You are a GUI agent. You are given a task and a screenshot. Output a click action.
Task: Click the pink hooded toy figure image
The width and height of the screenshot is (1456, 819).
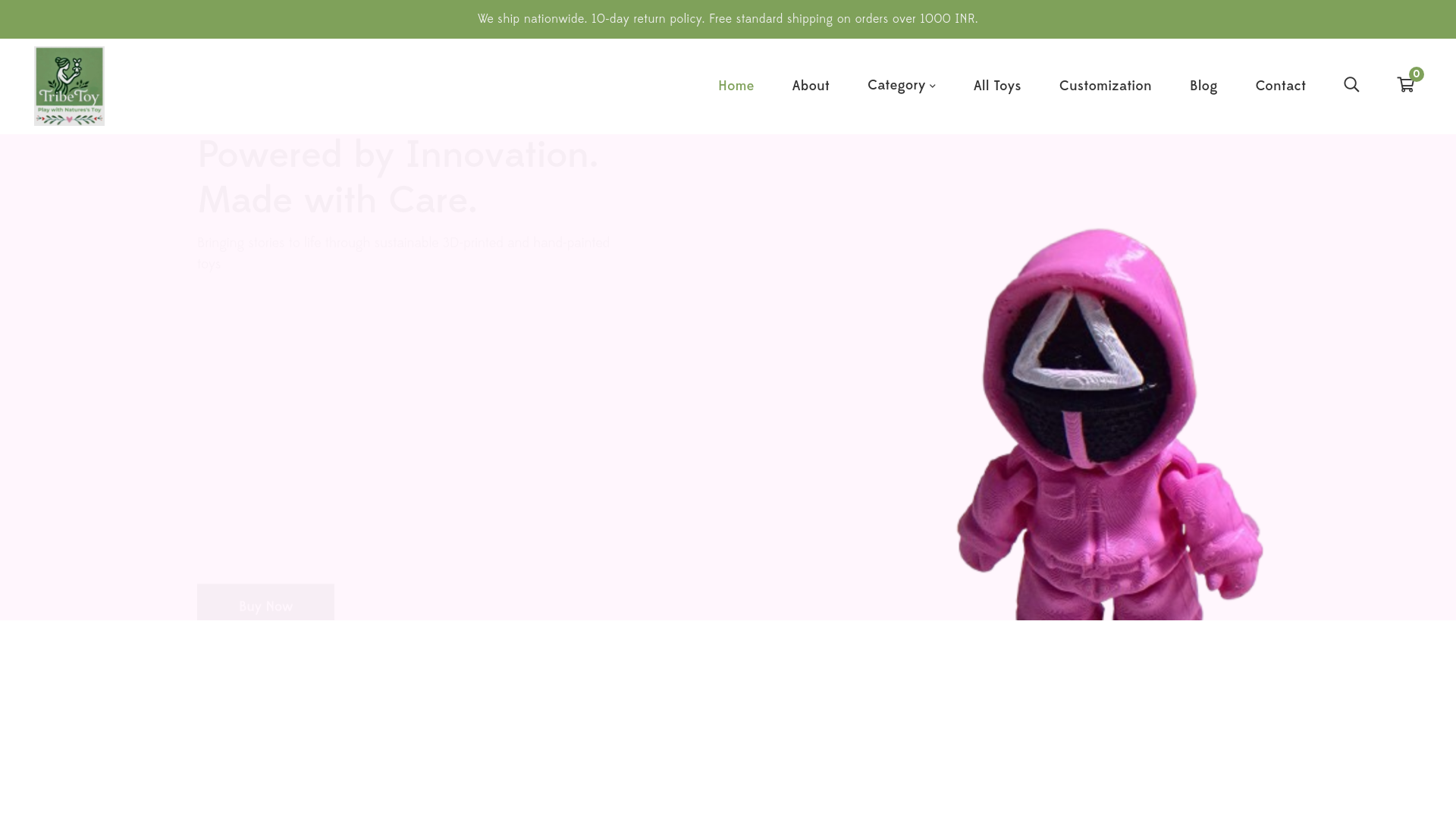click(x=1109, y=424)
